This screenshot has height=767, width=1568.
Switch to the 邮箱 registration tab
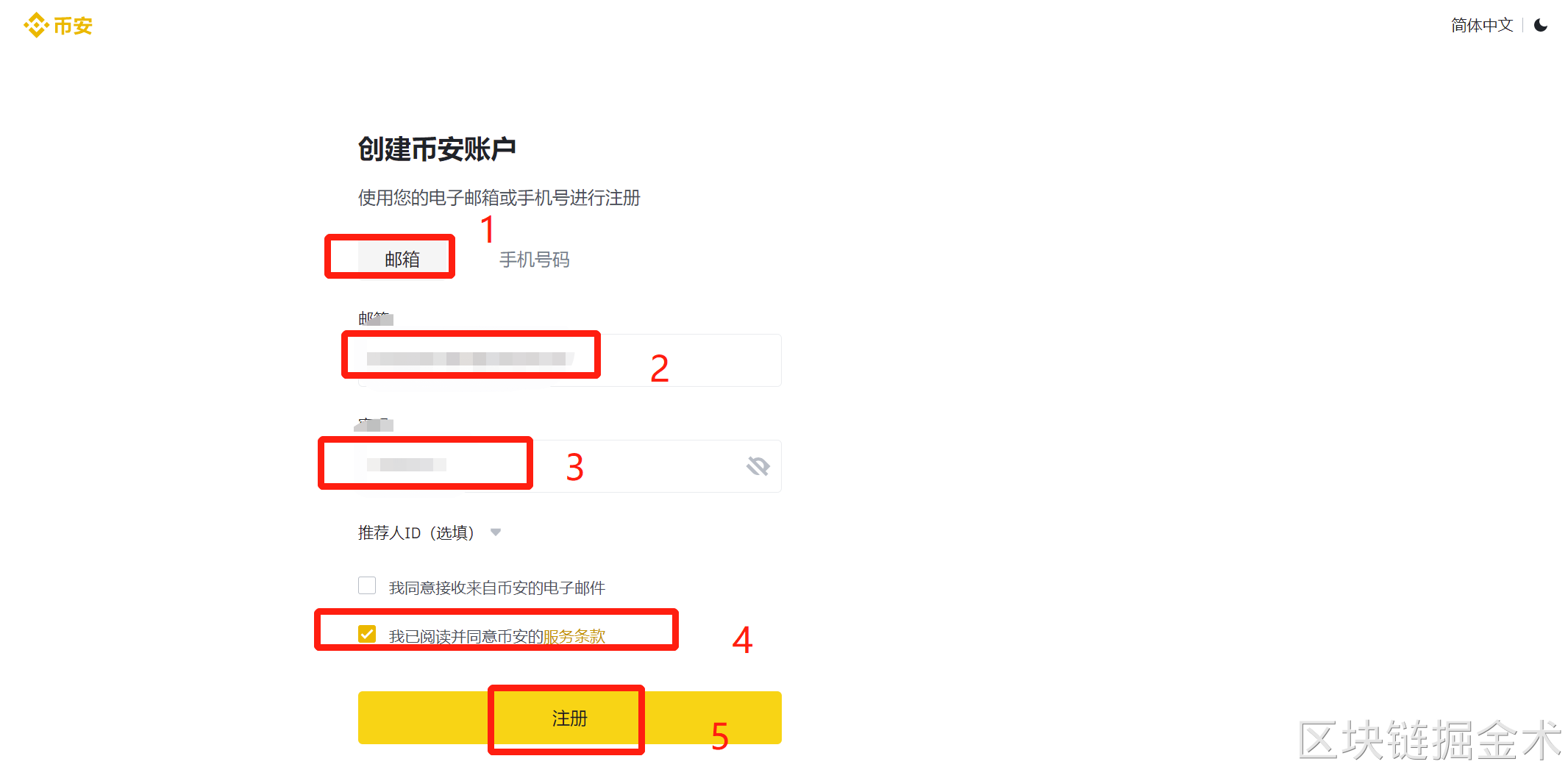coord(402,259)
